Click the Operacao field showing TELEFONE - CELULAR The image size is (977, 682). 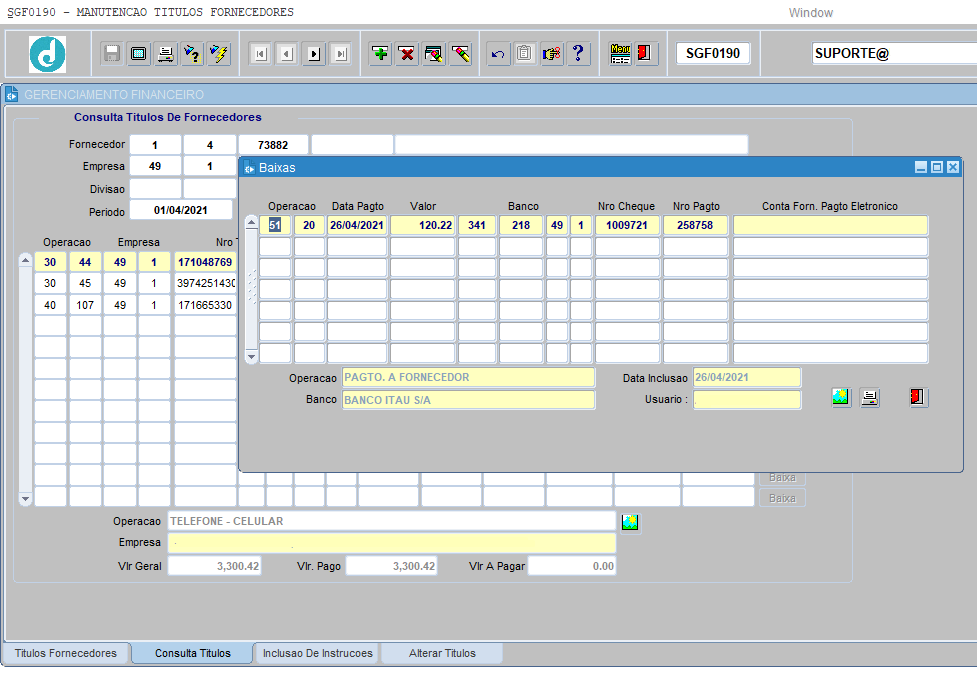click(x=392, y=521)
